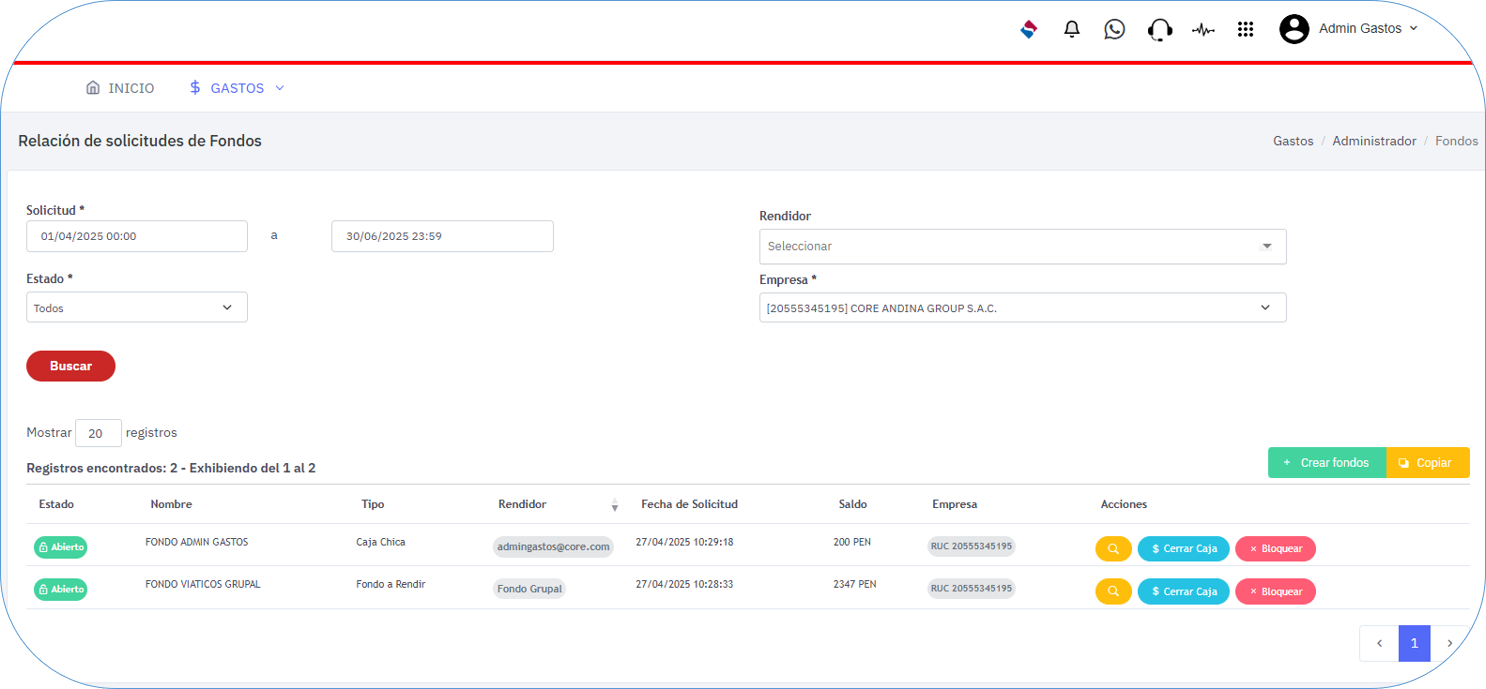The image size is (1486, 689).
Task: Click the Abierto badge for FONDO VIATICOS GRUPAL
Action: (x=61, y=590)
